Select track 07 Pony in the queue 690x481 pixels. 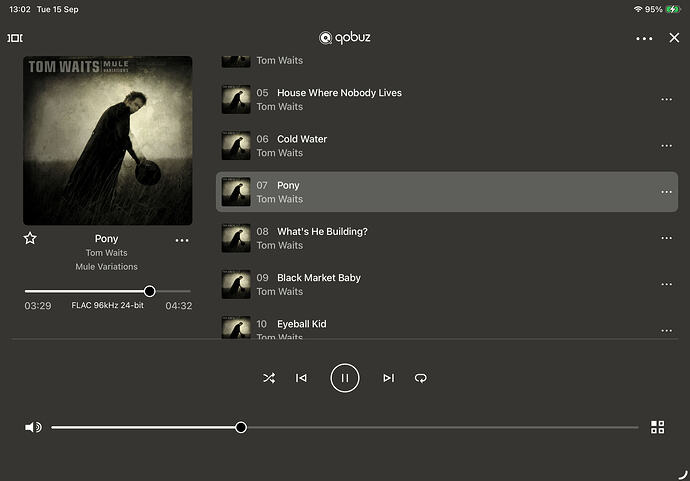(x=447, y=192)
